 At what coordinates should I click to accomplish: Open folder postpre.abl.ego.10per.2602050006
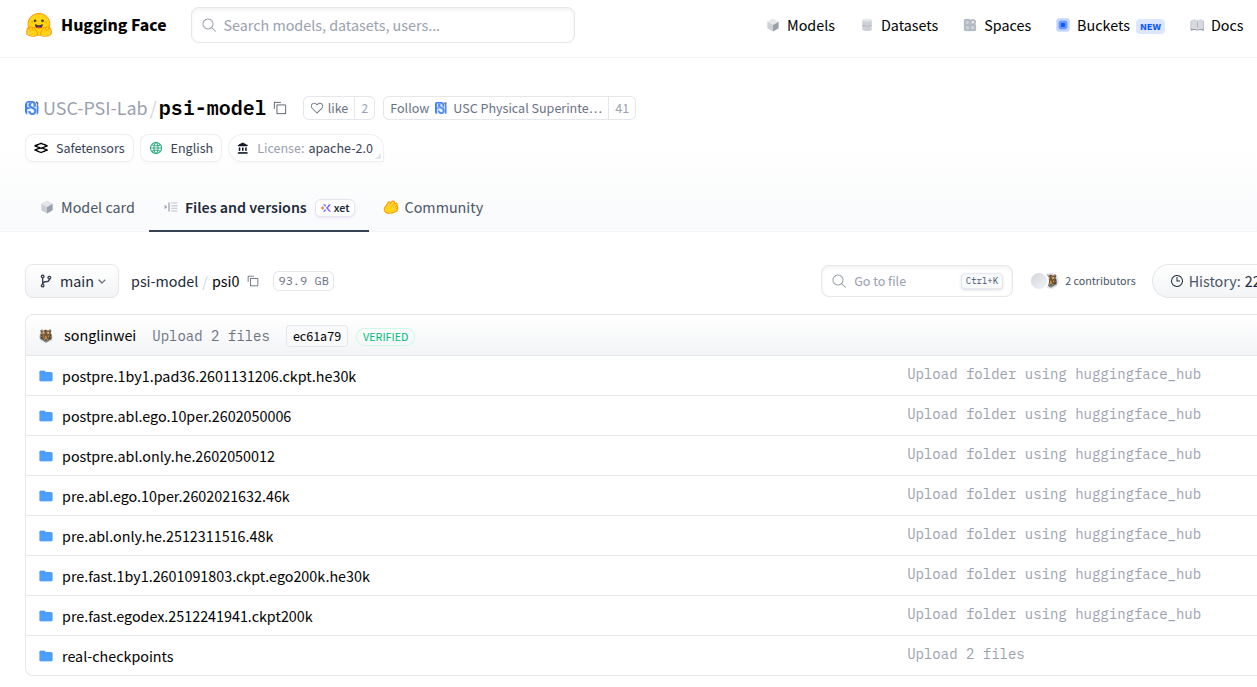177,416
